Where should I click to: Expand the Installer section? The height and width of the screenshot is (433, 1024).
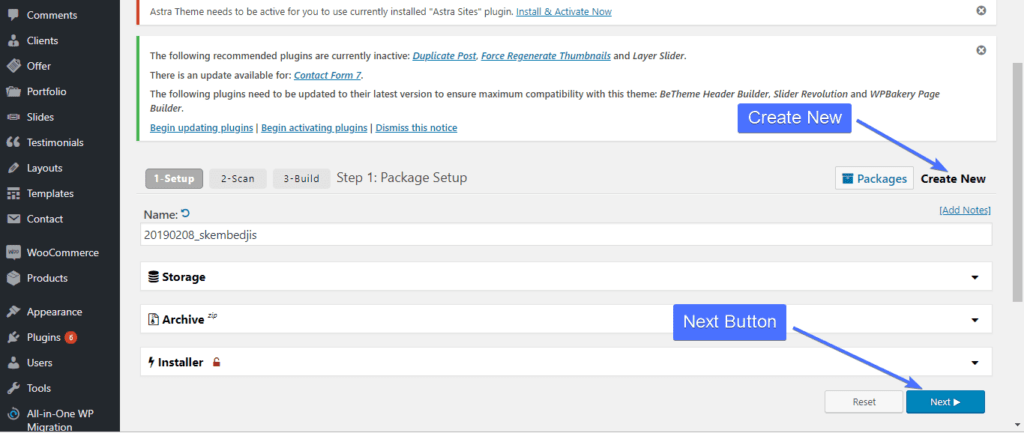(x=974, y=362)
